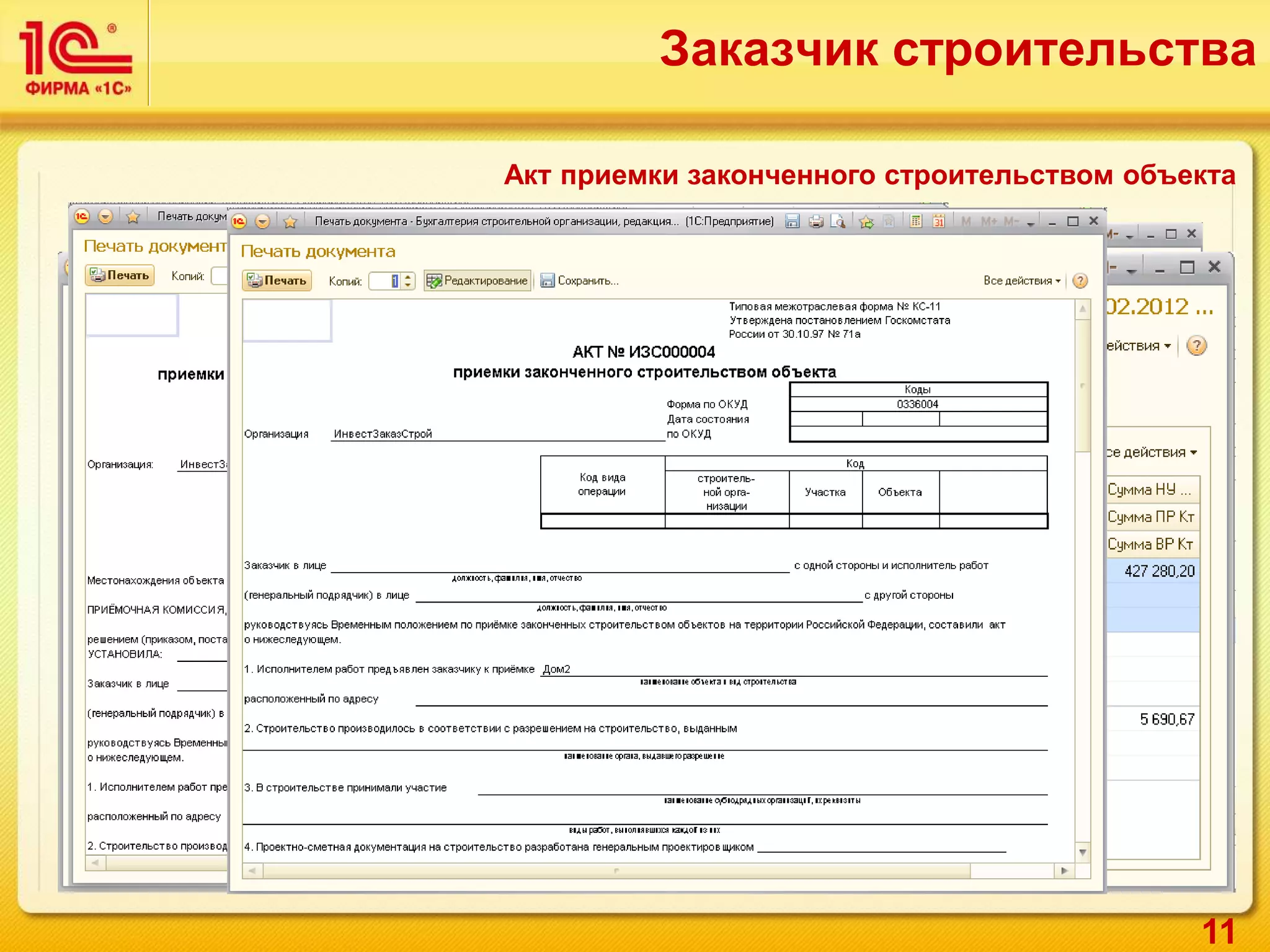Click the help question mark in front window
1270x952 pixels.
[x=1080, y=281]
